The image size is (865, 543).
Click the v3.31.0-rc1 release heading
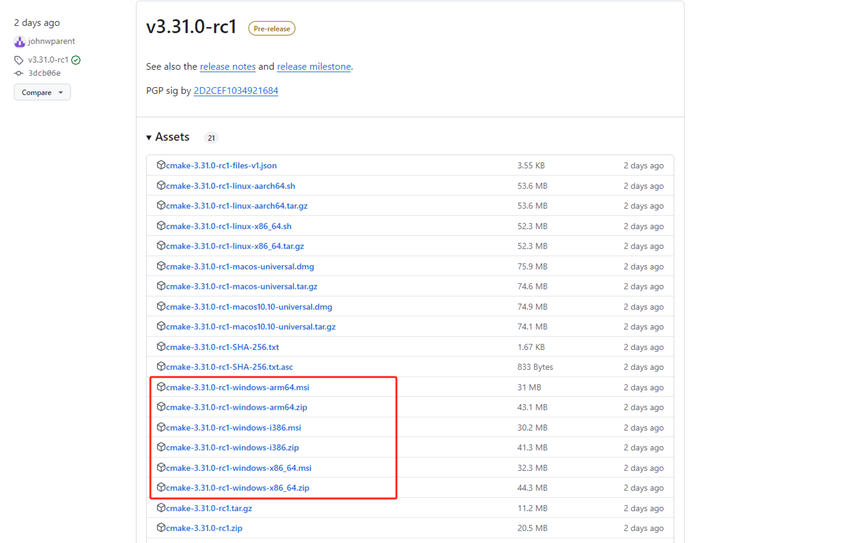(x=191, y=26)
